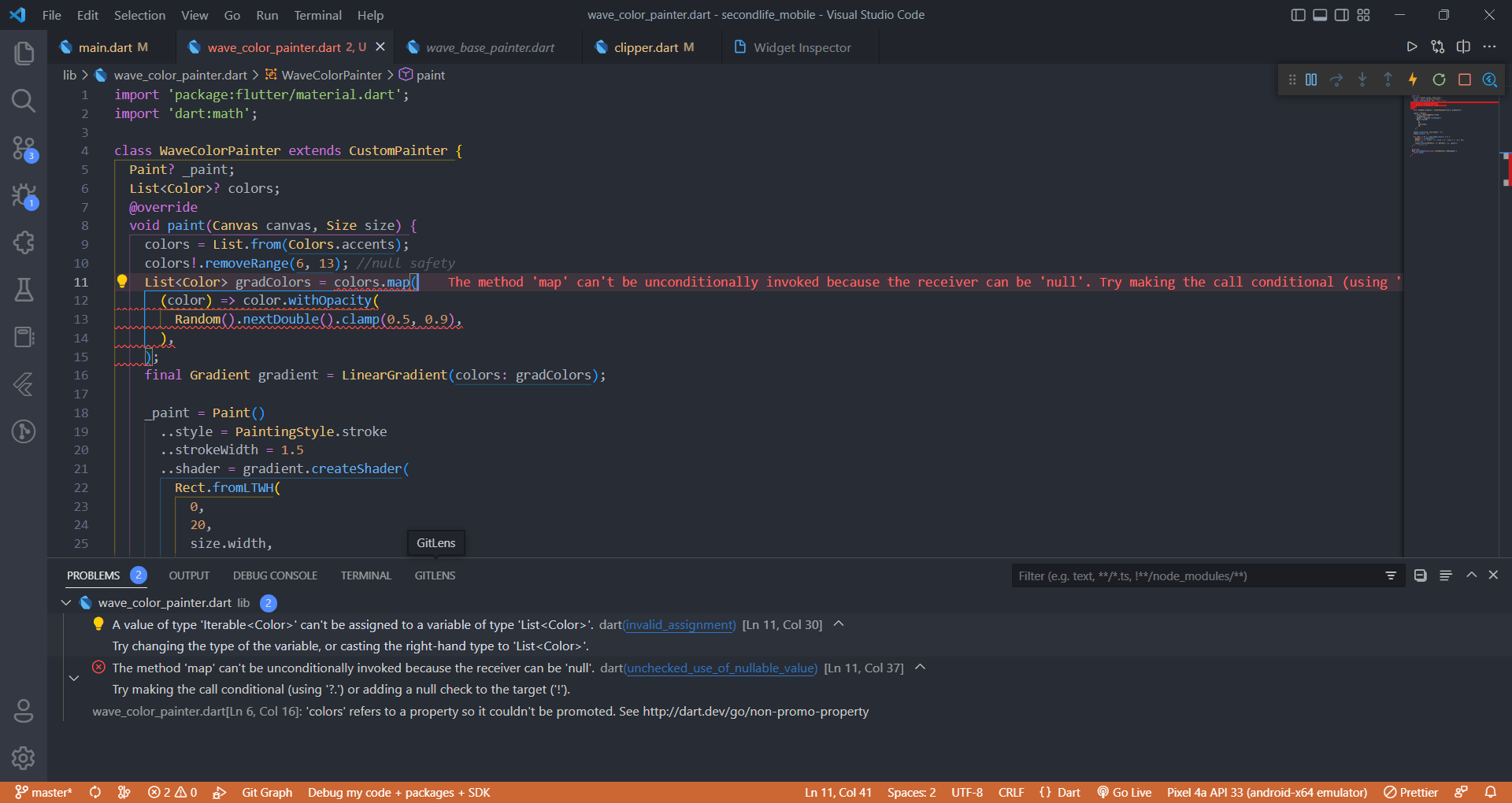Stop the debug session
Screen dimensions: 1512x803
[x=1465, y=80]
